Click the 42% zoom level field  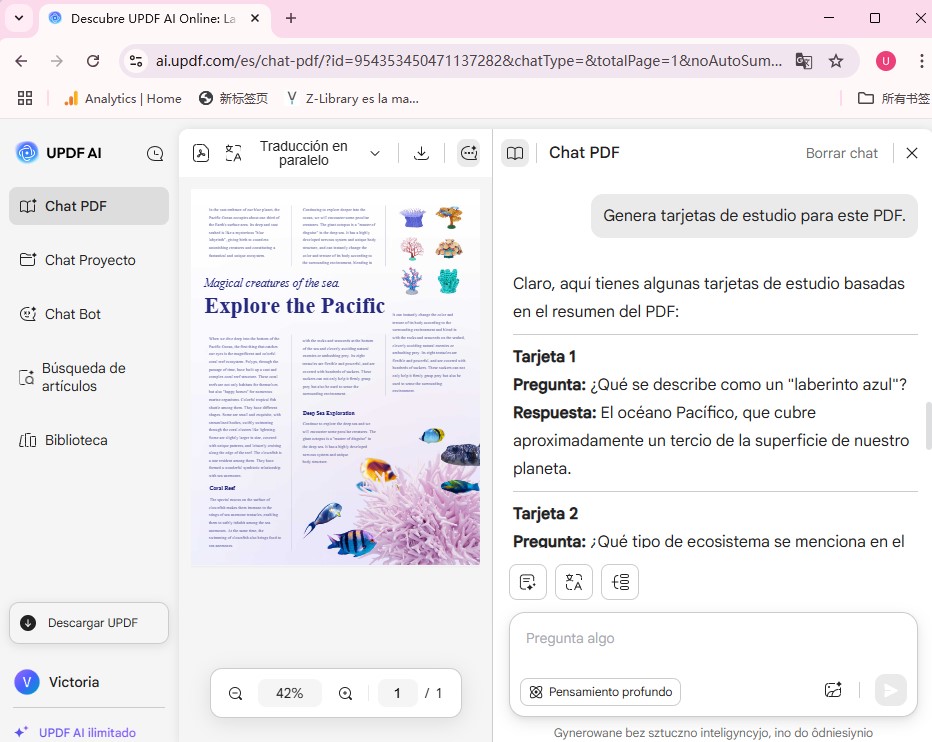(289, 693)
